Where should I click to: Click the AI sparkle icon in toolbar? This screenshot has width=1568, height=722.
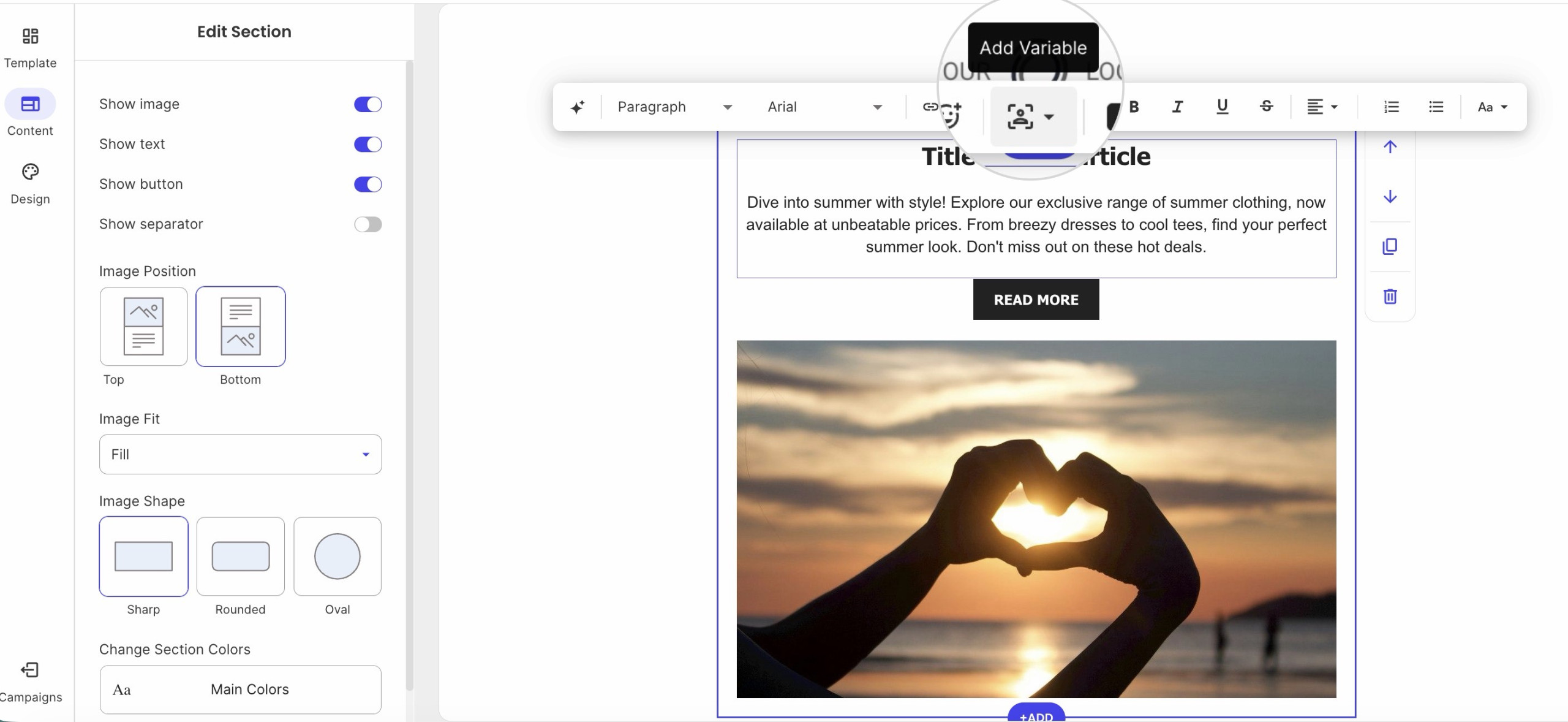click(577, 107)
